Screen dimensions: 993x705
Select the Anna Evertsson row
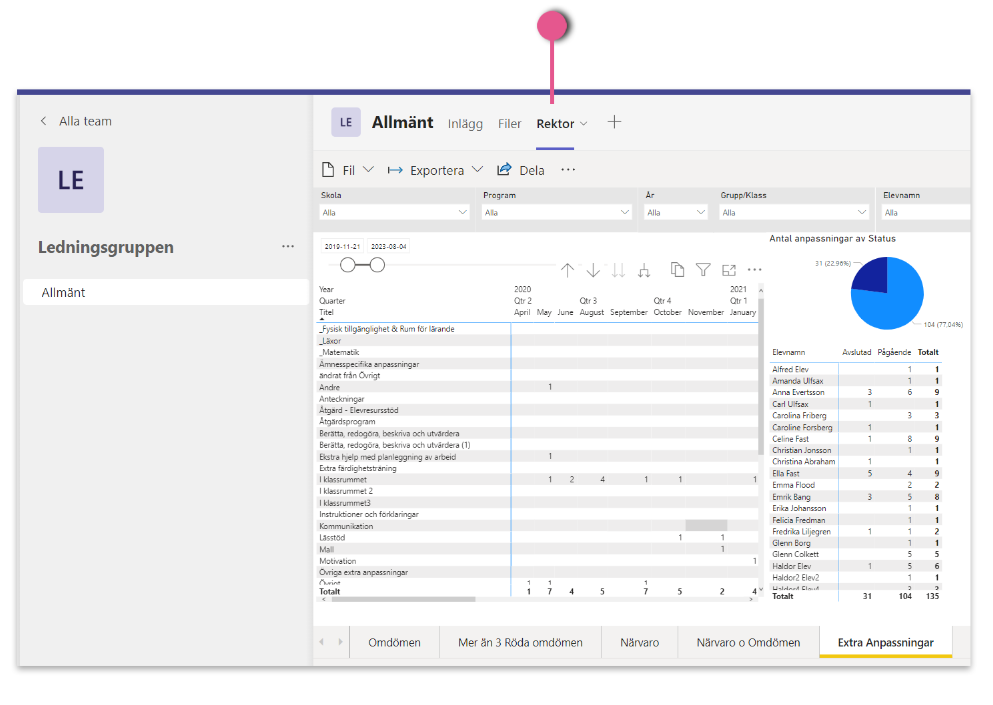pos(856,392)
